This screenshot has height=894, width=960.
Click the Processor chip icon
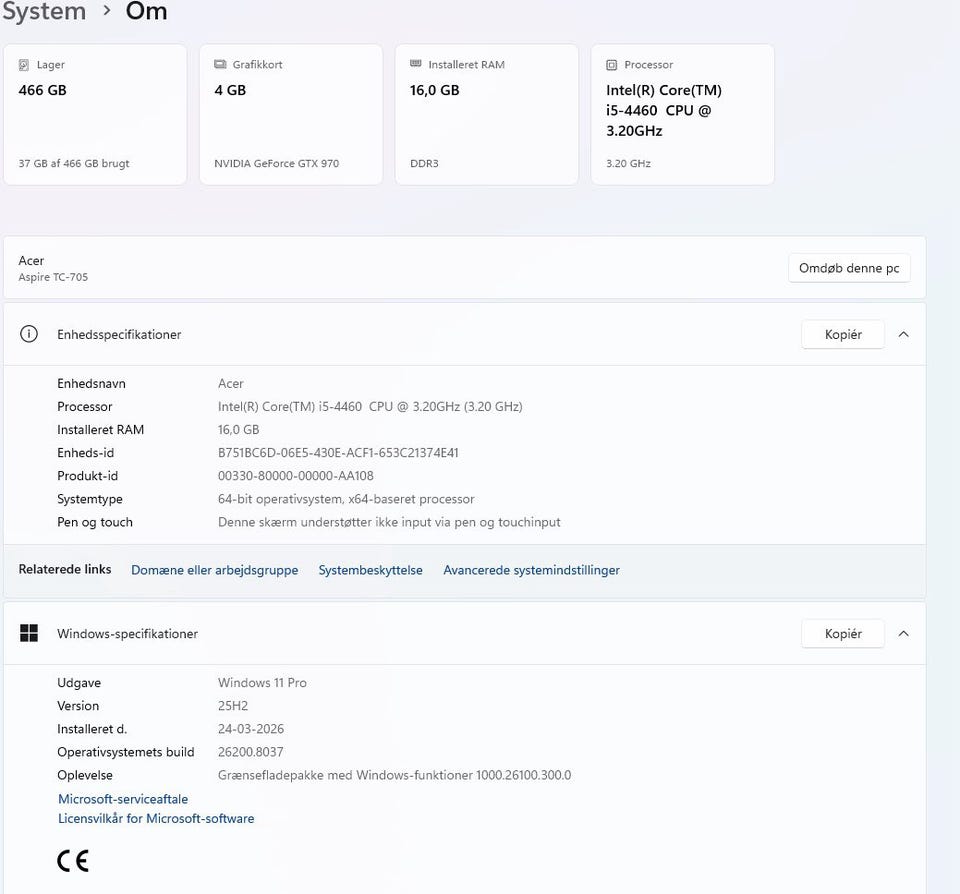pyautogui.click(x=612, y=65)
